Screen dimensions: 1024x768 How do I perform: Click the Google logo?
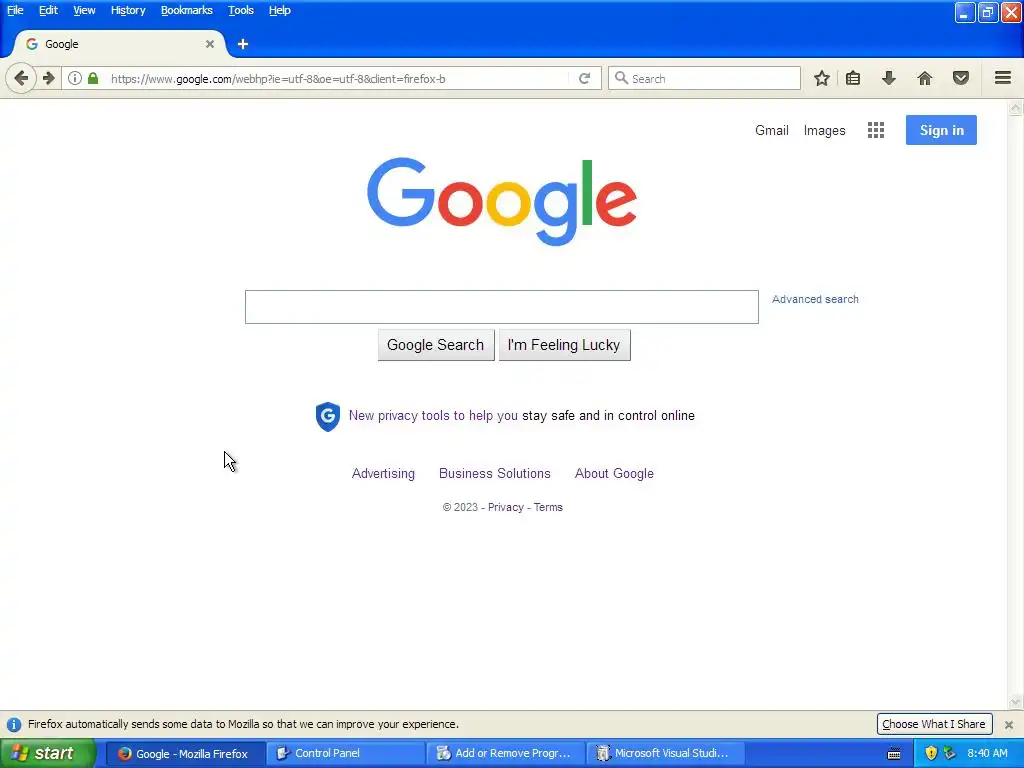502,201
